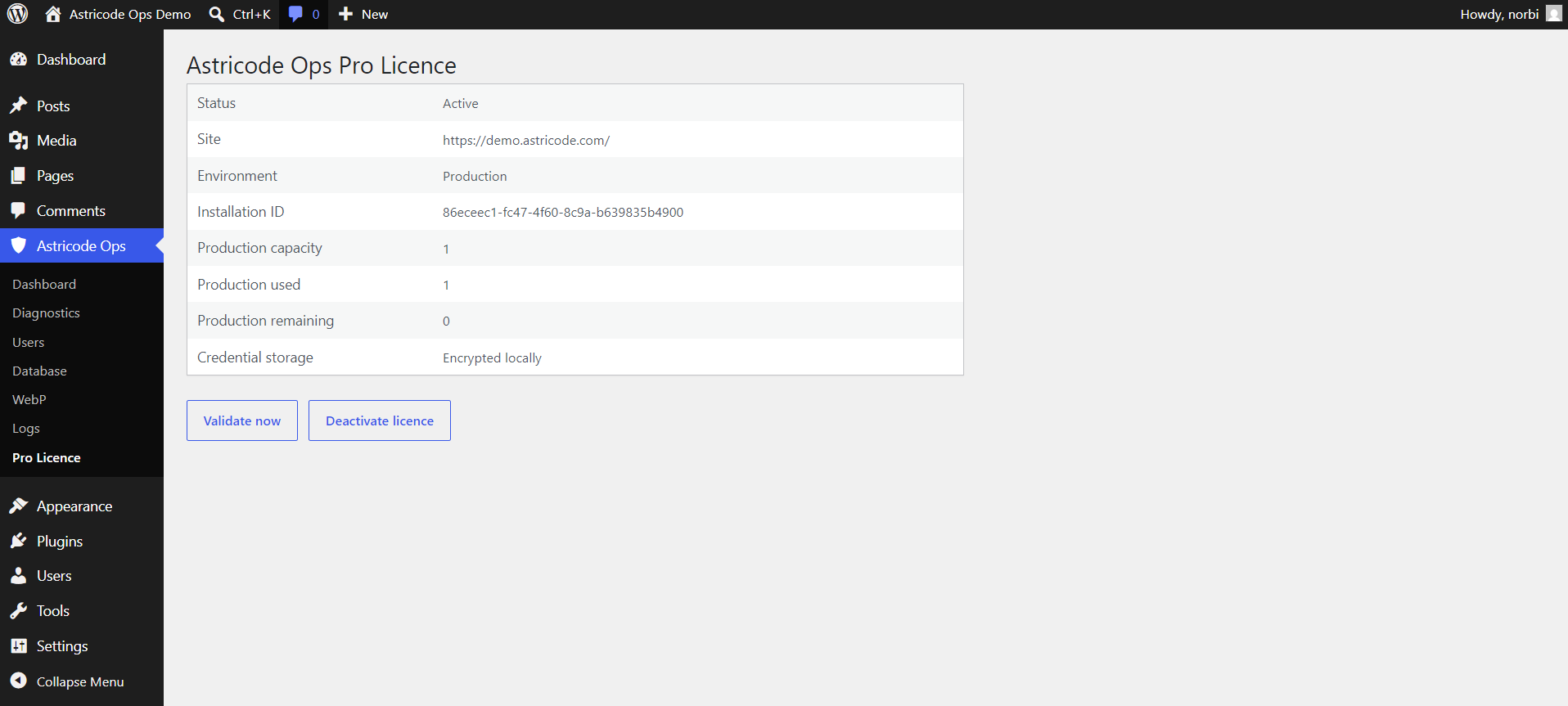The width and height of the screenshot is (1568, 706).
Task: Click the Dashboard gauge icon in sidebar
Action: point(18,60)
